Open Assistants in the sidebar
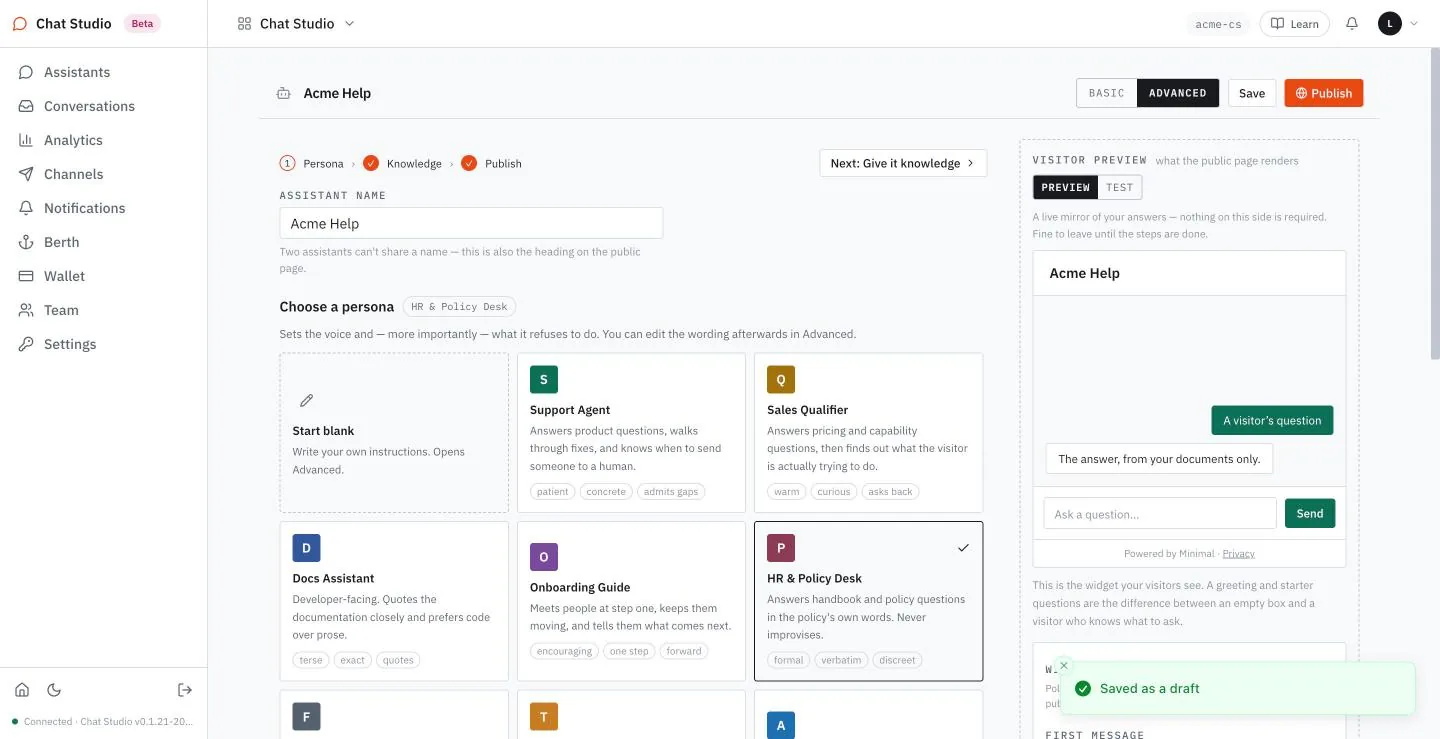This screenshot has width=1440, height=739. [103, 72]
